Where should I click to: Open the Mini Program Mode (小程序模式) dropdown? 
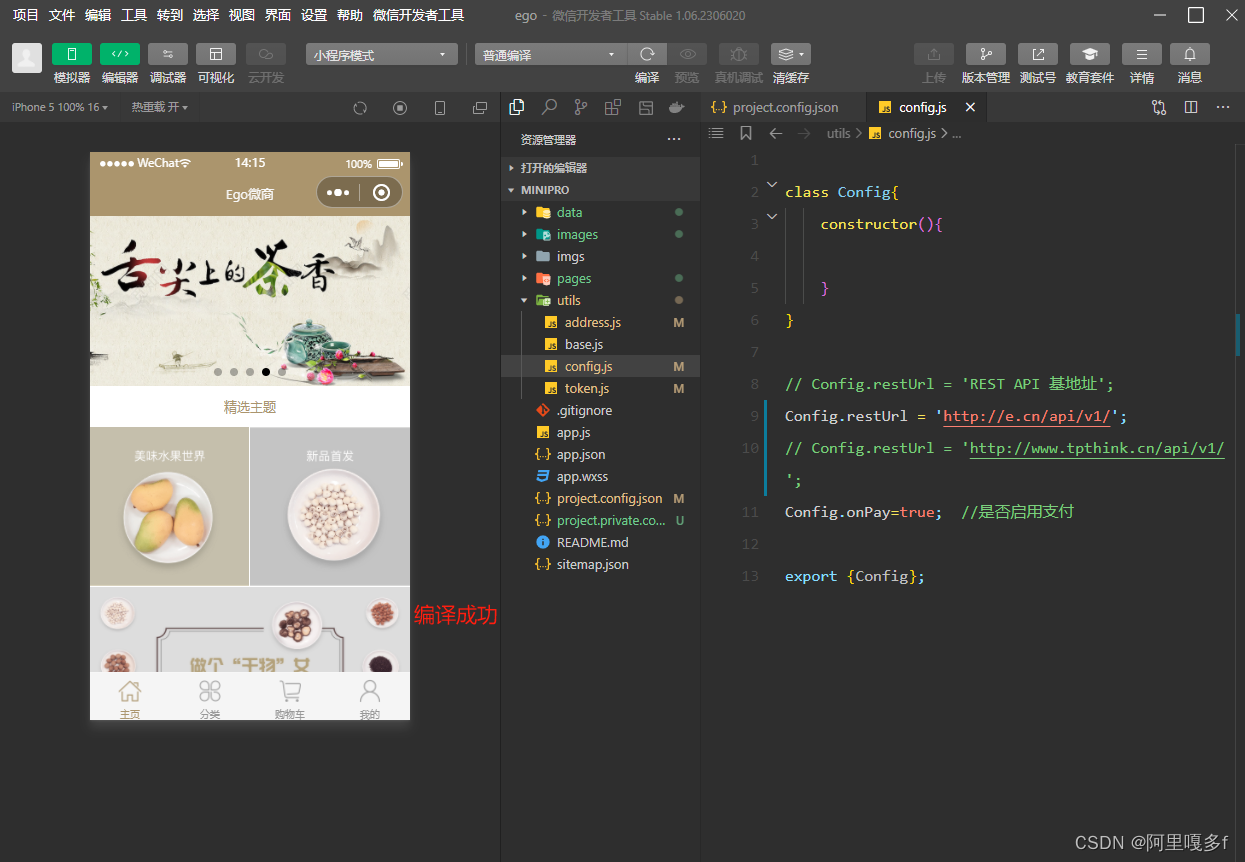pos(381,55)
